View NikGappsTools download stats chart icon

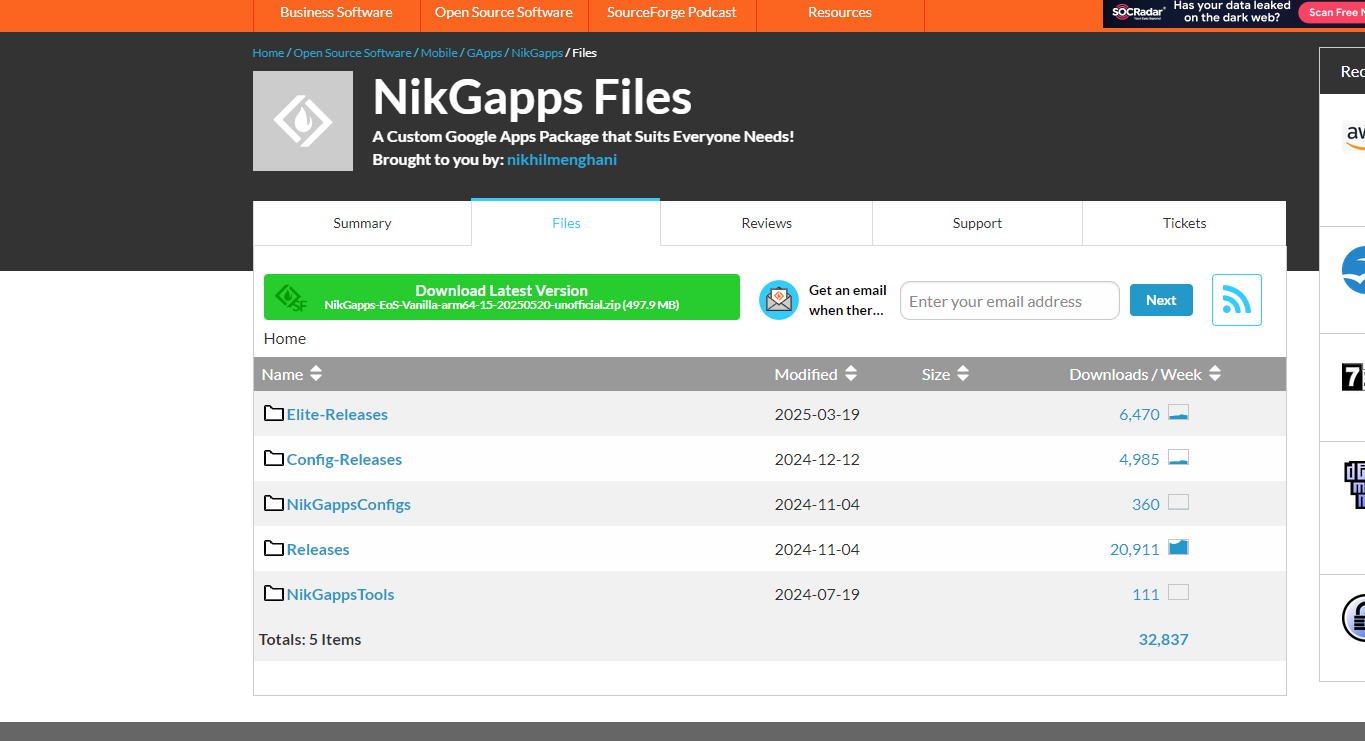(1178, 593)
